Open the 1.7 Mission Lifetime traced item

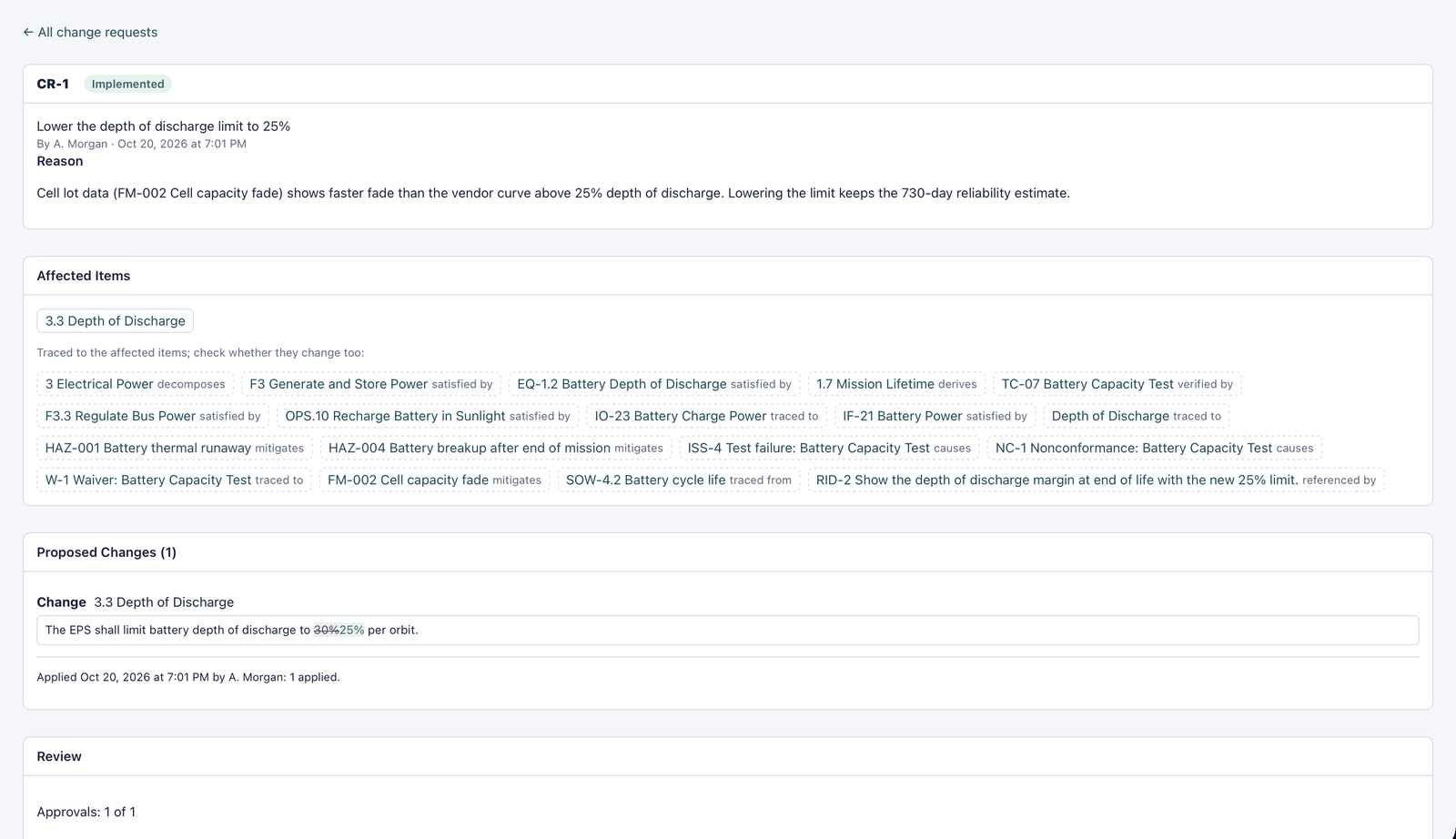coord(896,384)
